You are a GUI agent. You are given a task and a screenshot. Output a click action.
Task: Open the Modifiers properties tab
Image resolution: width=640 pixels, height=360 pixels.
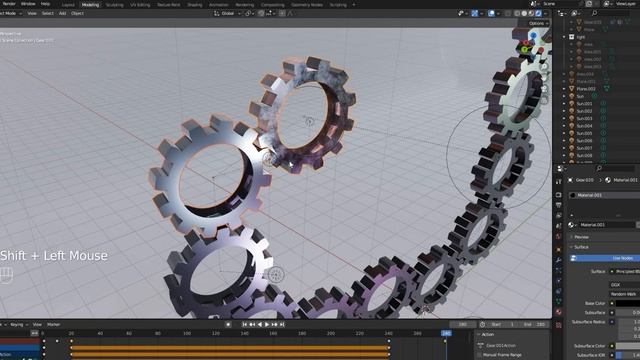click(x=559, y=260)
